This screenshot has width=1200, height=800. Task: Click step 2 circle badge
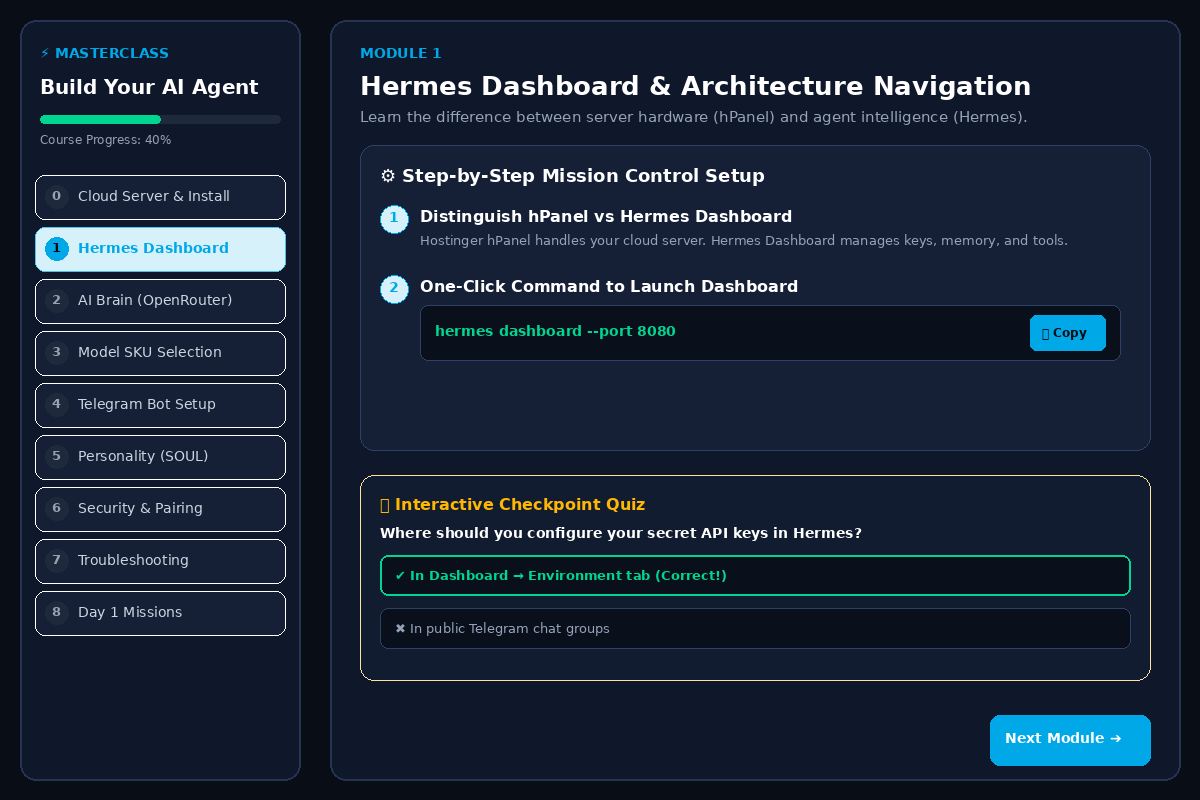[394, 288]
